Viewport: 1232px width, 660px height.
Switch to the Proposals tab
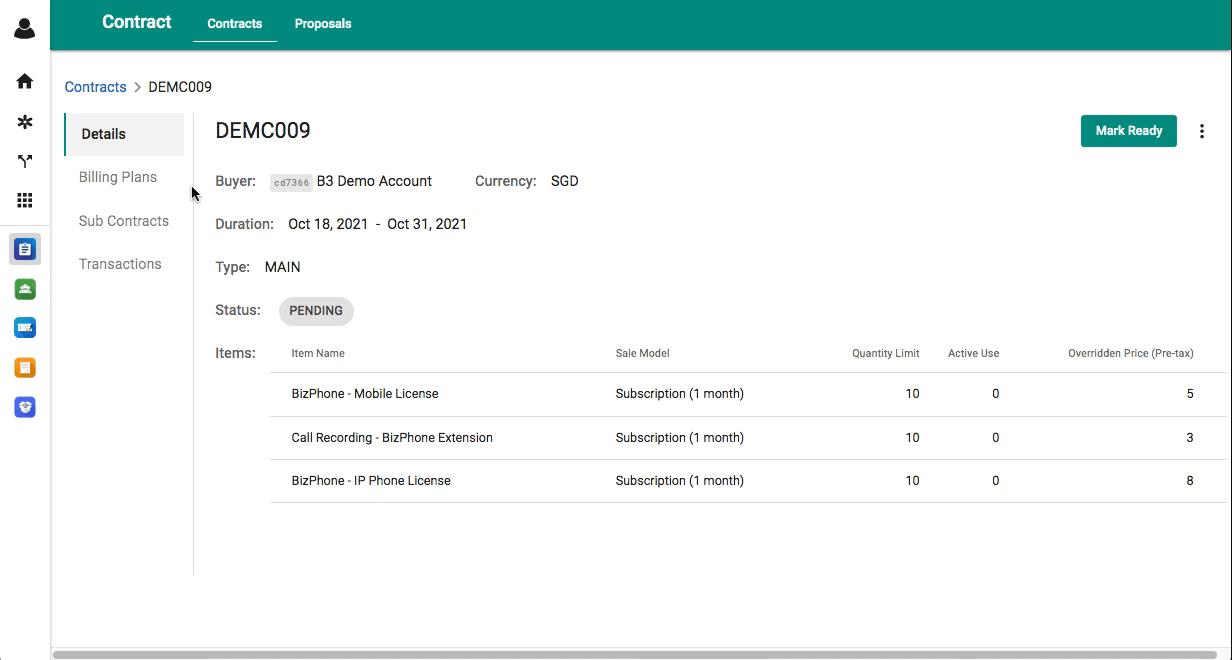323,24
